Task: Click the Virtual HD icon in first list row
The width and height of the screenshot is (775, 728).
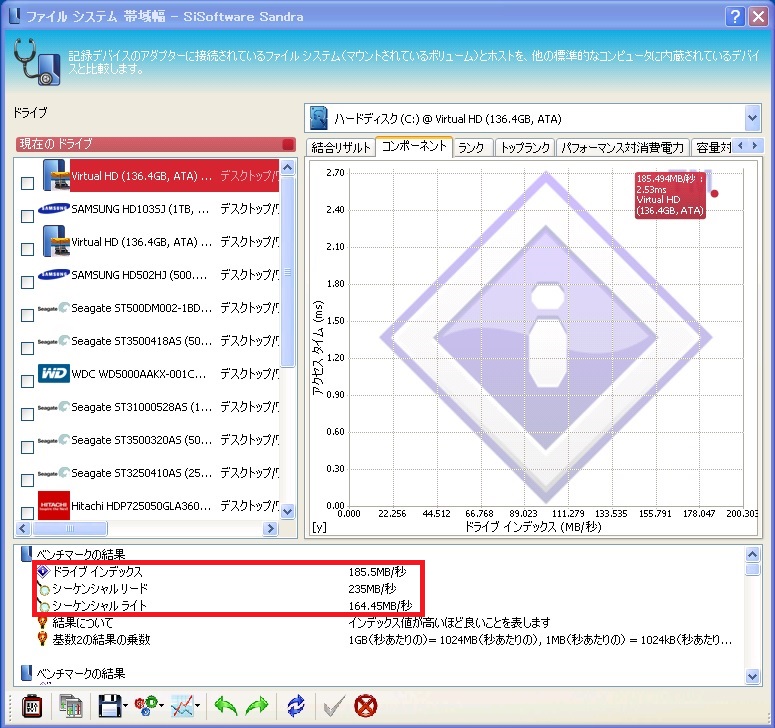Action: 55,175
